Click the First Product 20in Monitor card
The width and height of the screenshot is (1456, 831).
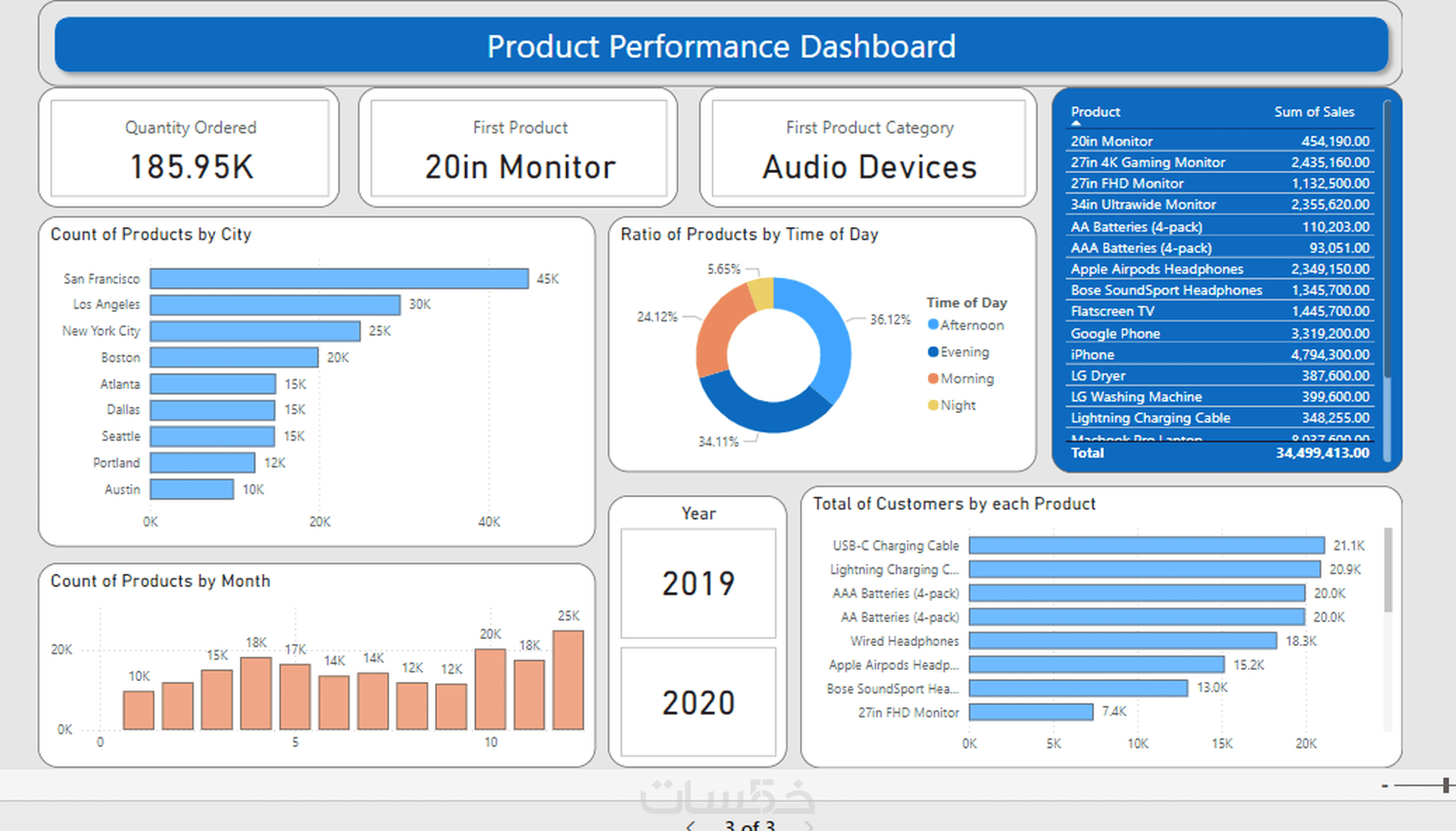point(519,148)
